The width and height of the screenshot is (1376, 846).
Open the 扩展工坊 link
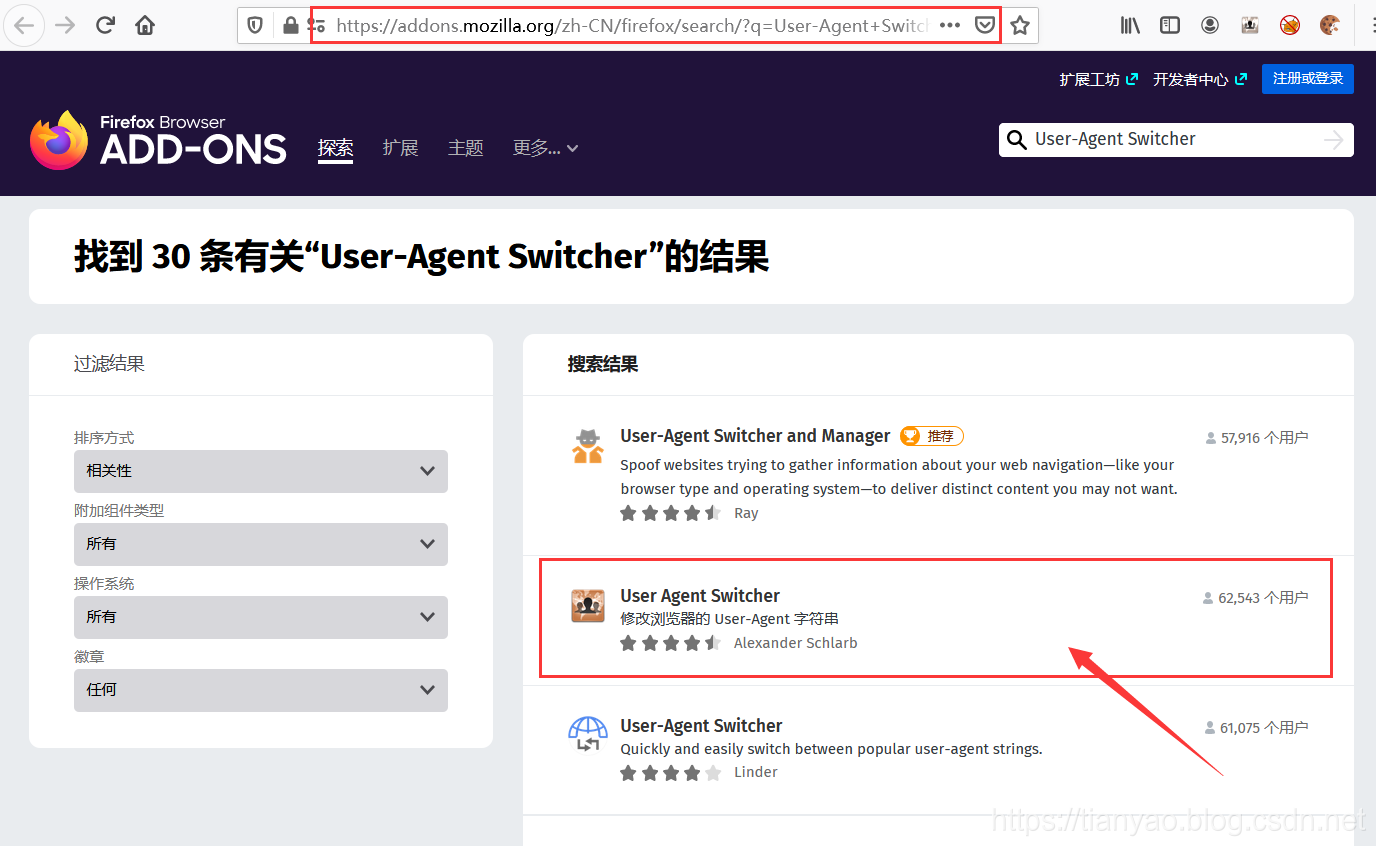pos(1098,79)
